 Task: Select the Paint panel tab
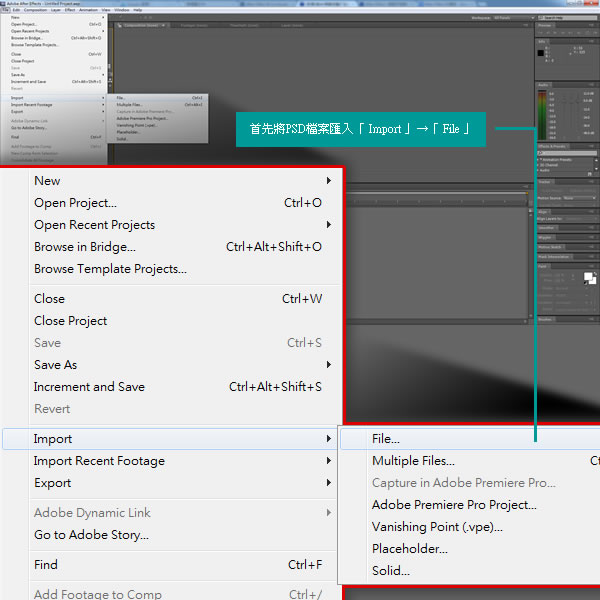[x=543, y=266]
